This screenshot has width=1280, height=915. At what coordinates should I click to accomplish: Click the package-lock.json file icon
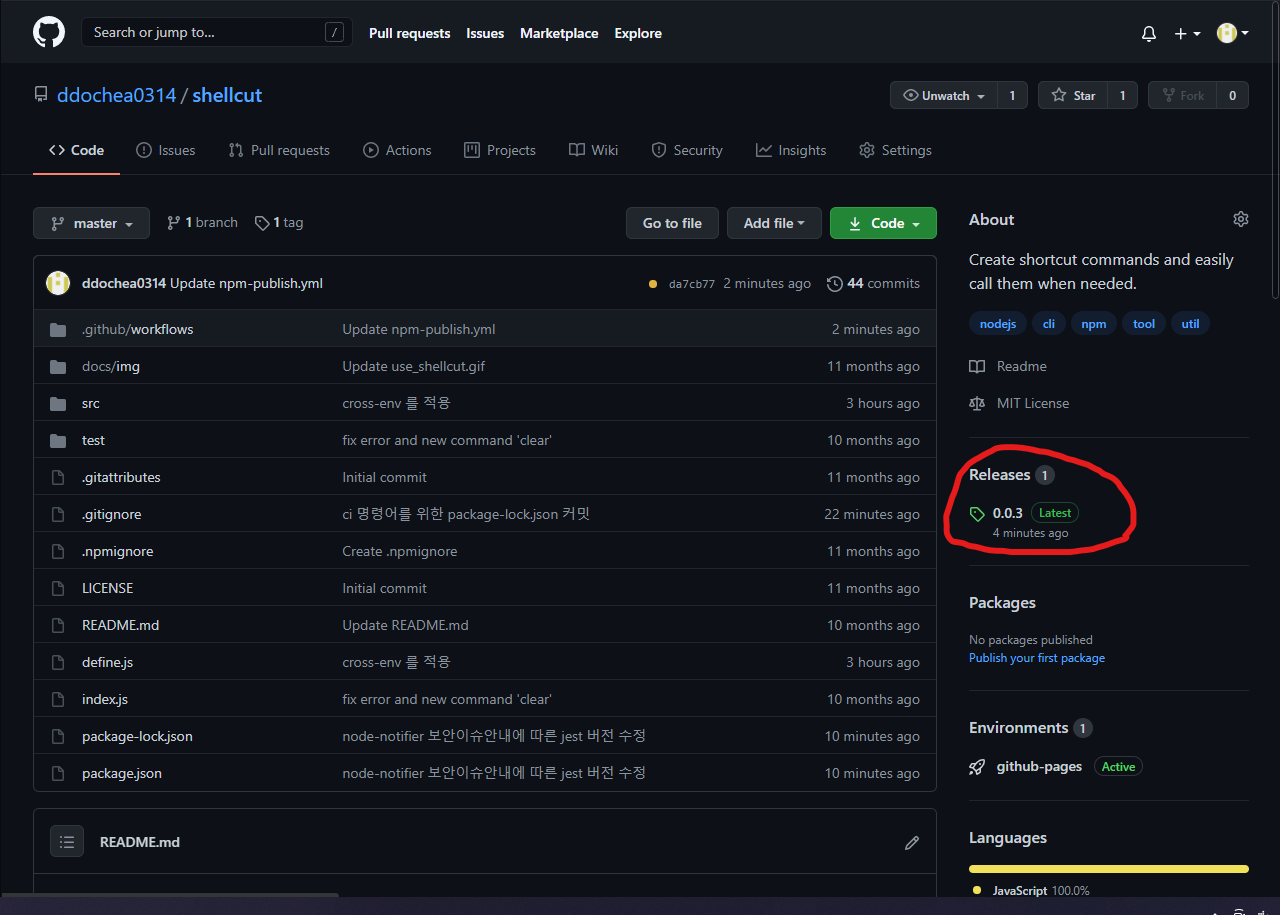(x=58, y=736)
